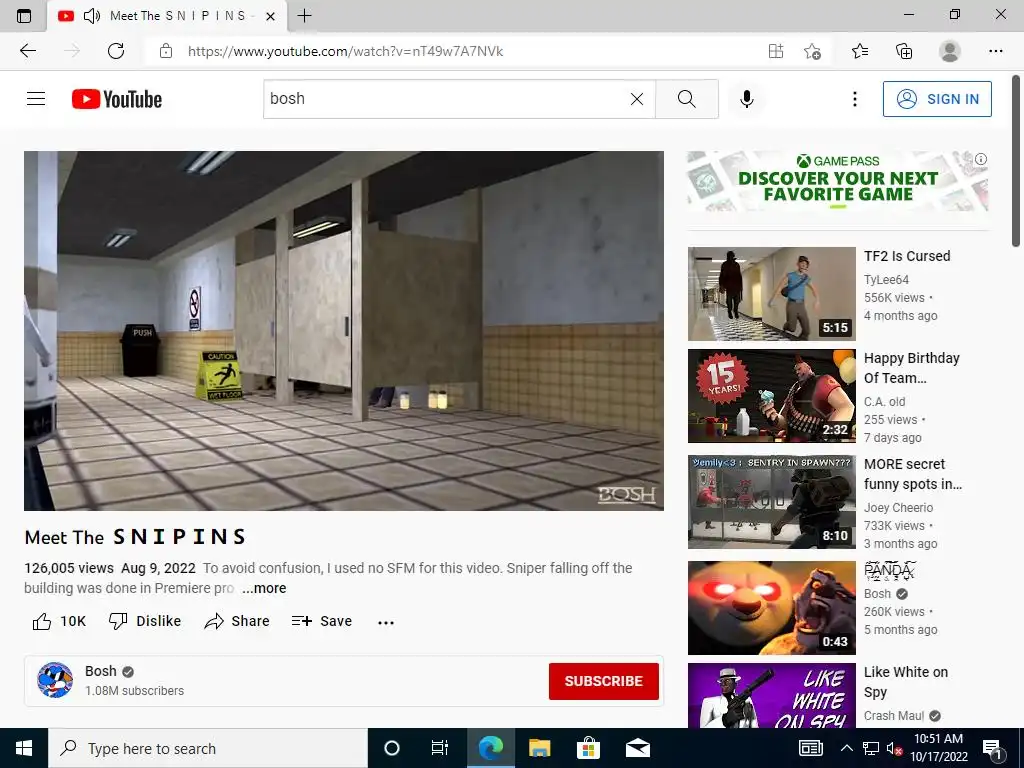This screenshot has height=768, width=1024.
Task: Click the magnifier search button
Action: click(x=686, y=99)
